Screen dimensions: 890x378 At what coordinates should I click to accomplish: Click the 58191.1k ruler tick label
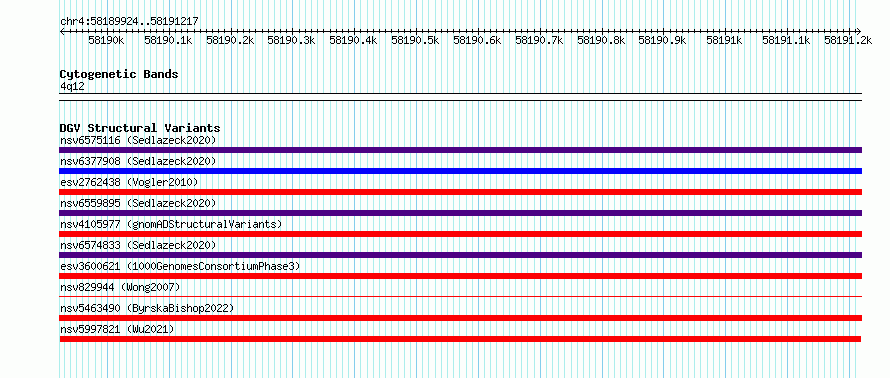coord(786,40)
